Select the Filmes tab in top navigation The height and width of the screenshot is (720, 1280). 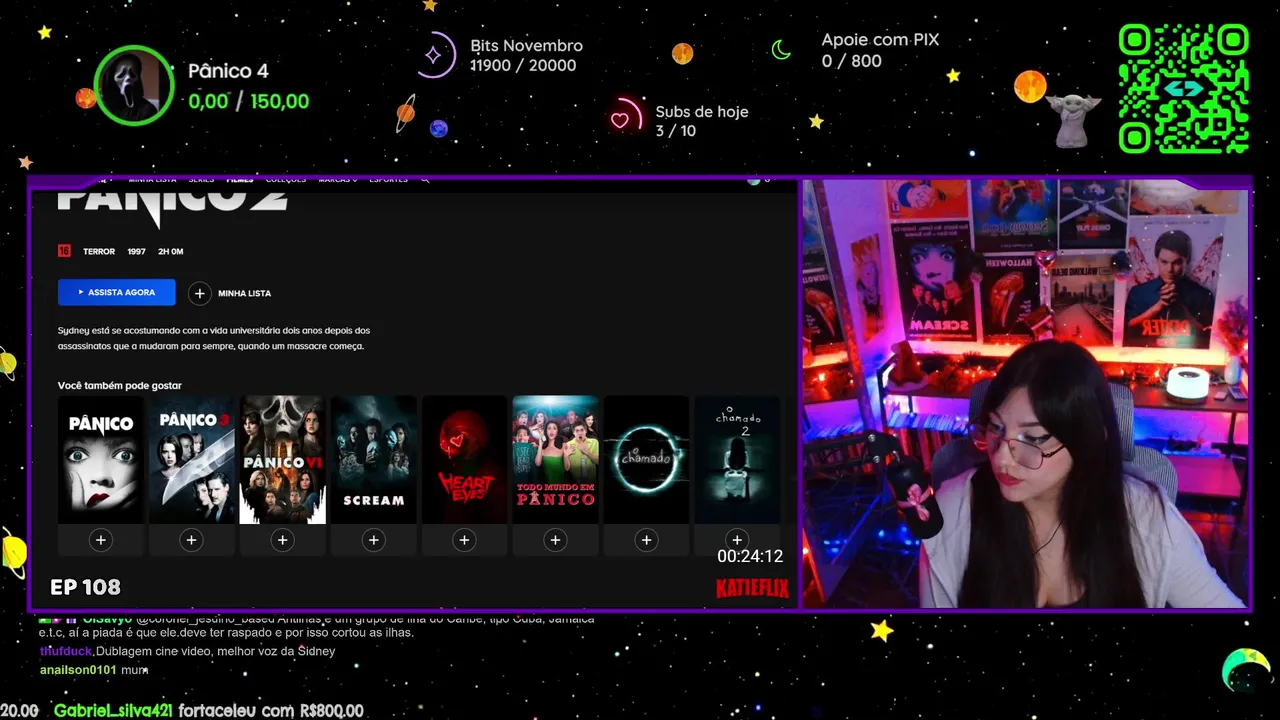(x=240, y=180)
